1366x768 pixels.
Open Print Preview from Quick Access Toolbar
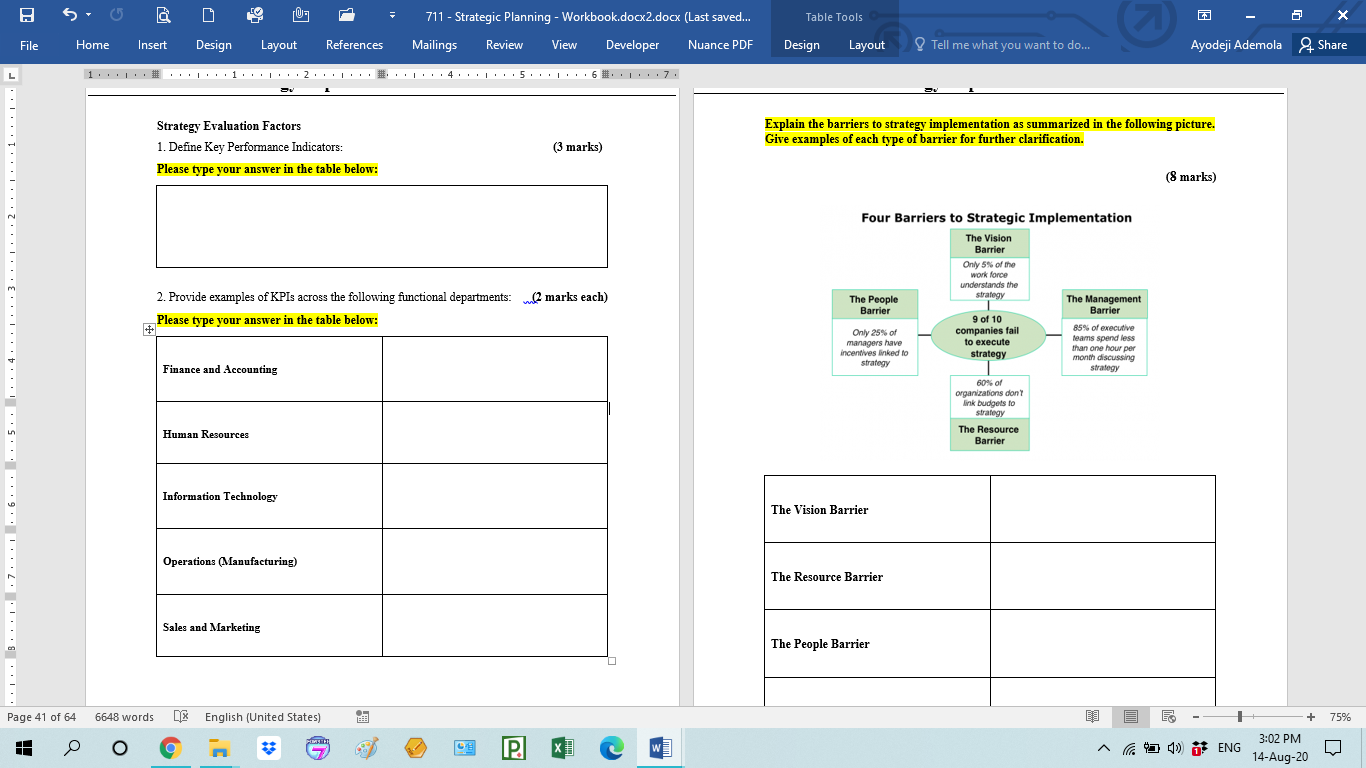(165, 15)
